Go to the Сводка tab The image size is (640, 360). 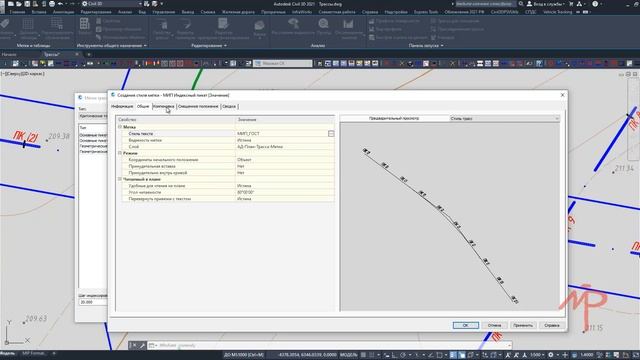(x=229, y=107)
